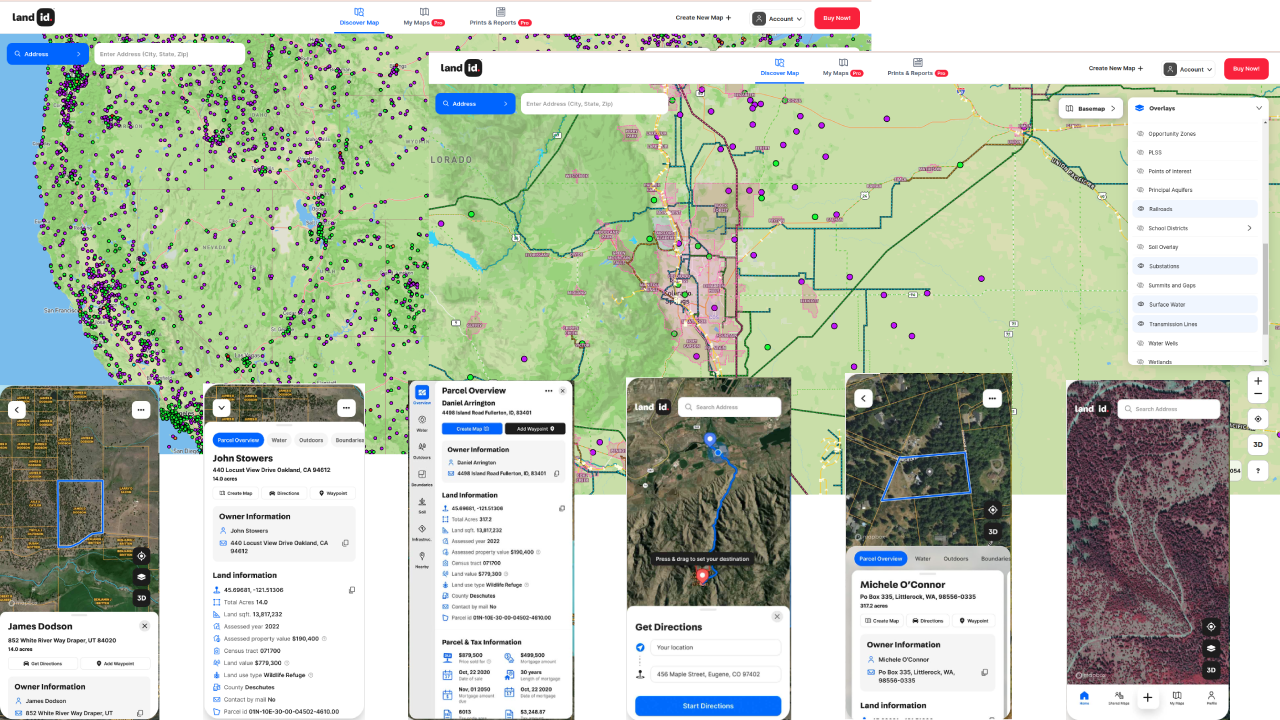Select Water tab in Michele O'Connor panel
Image resolution: width=1280 pixels, height=720 pixels.
[x=922, y=559]
